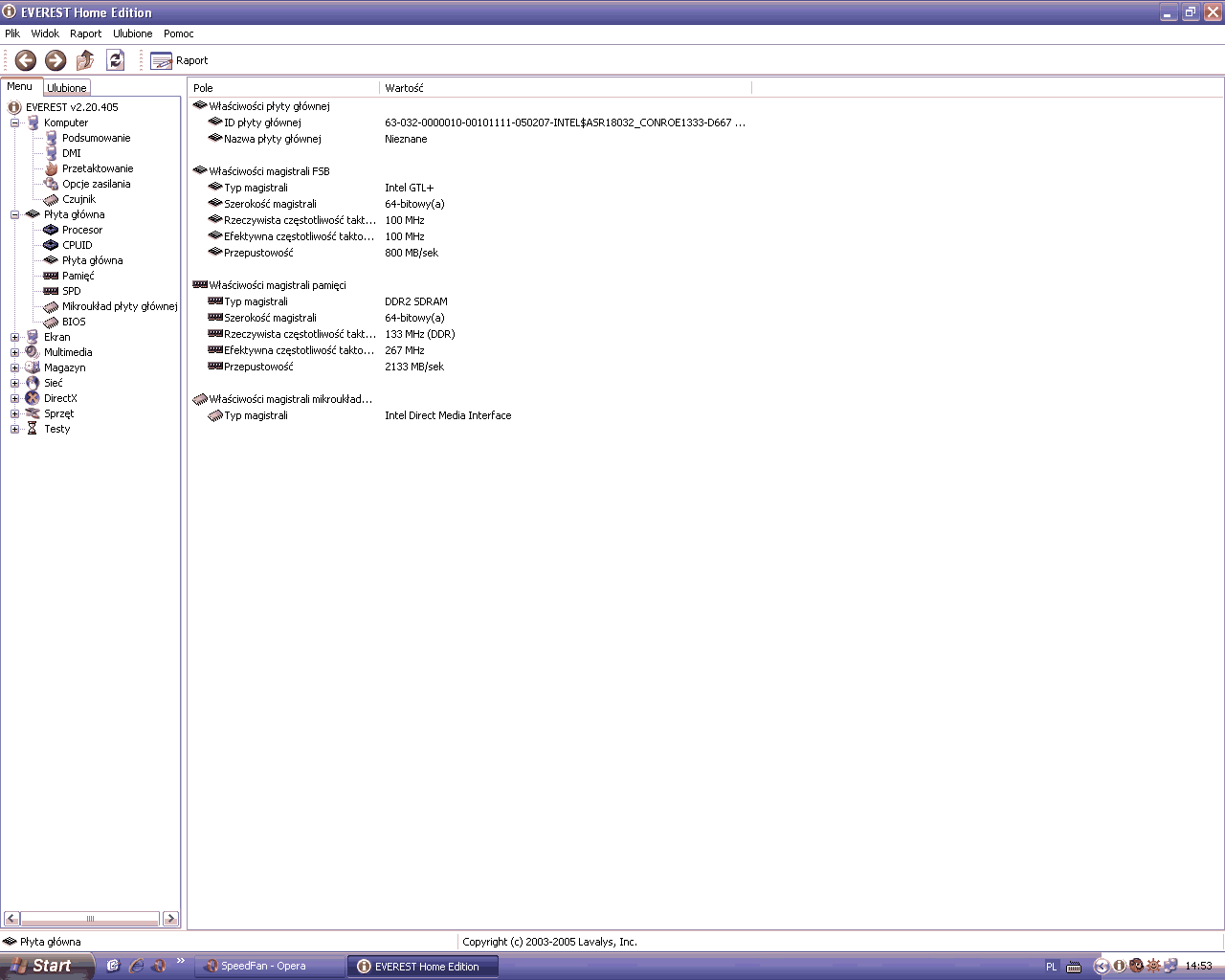Switch to the Ulubione tab

(x=67, y=87)
